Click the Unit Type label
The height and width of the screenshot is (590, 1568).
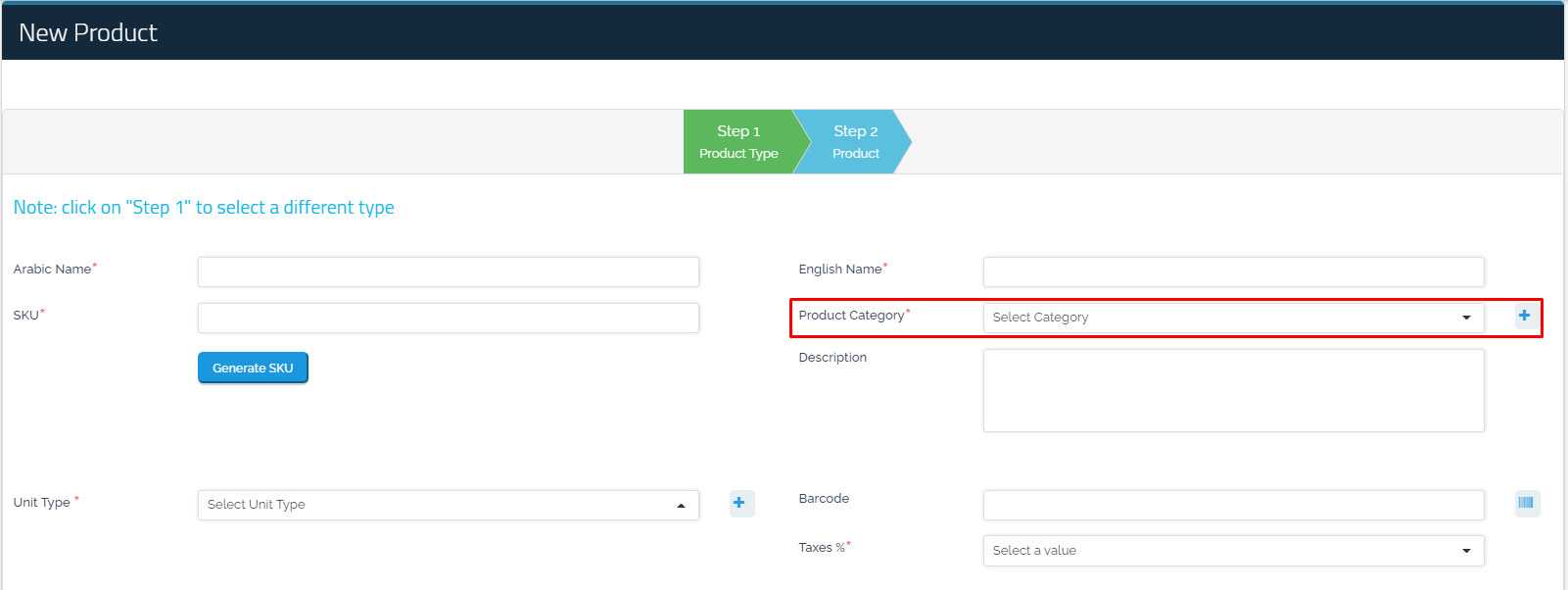pyautogui.click(x=42, y=503)
